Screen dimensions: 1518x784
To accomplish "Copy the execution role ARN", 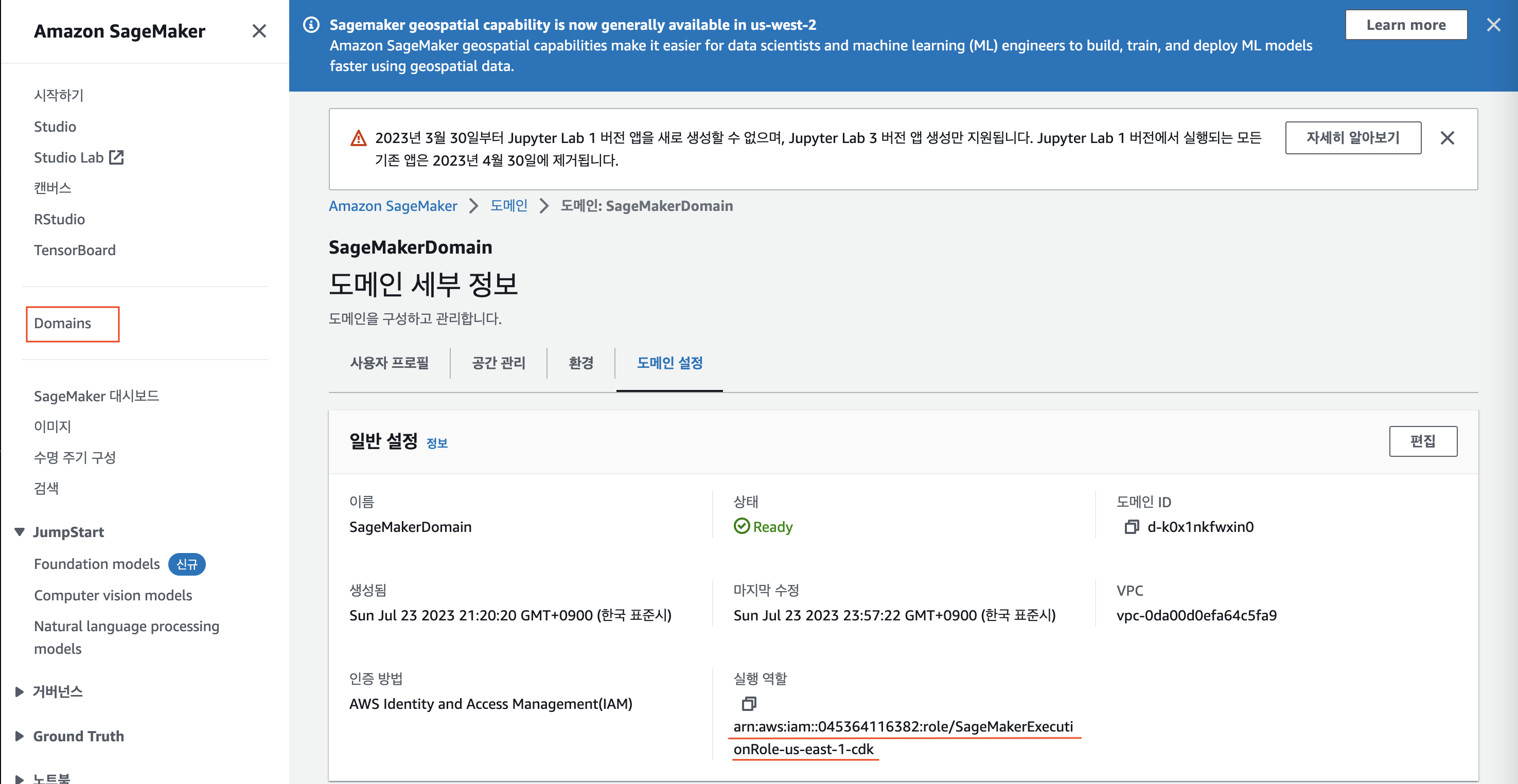I will [748, 703].
